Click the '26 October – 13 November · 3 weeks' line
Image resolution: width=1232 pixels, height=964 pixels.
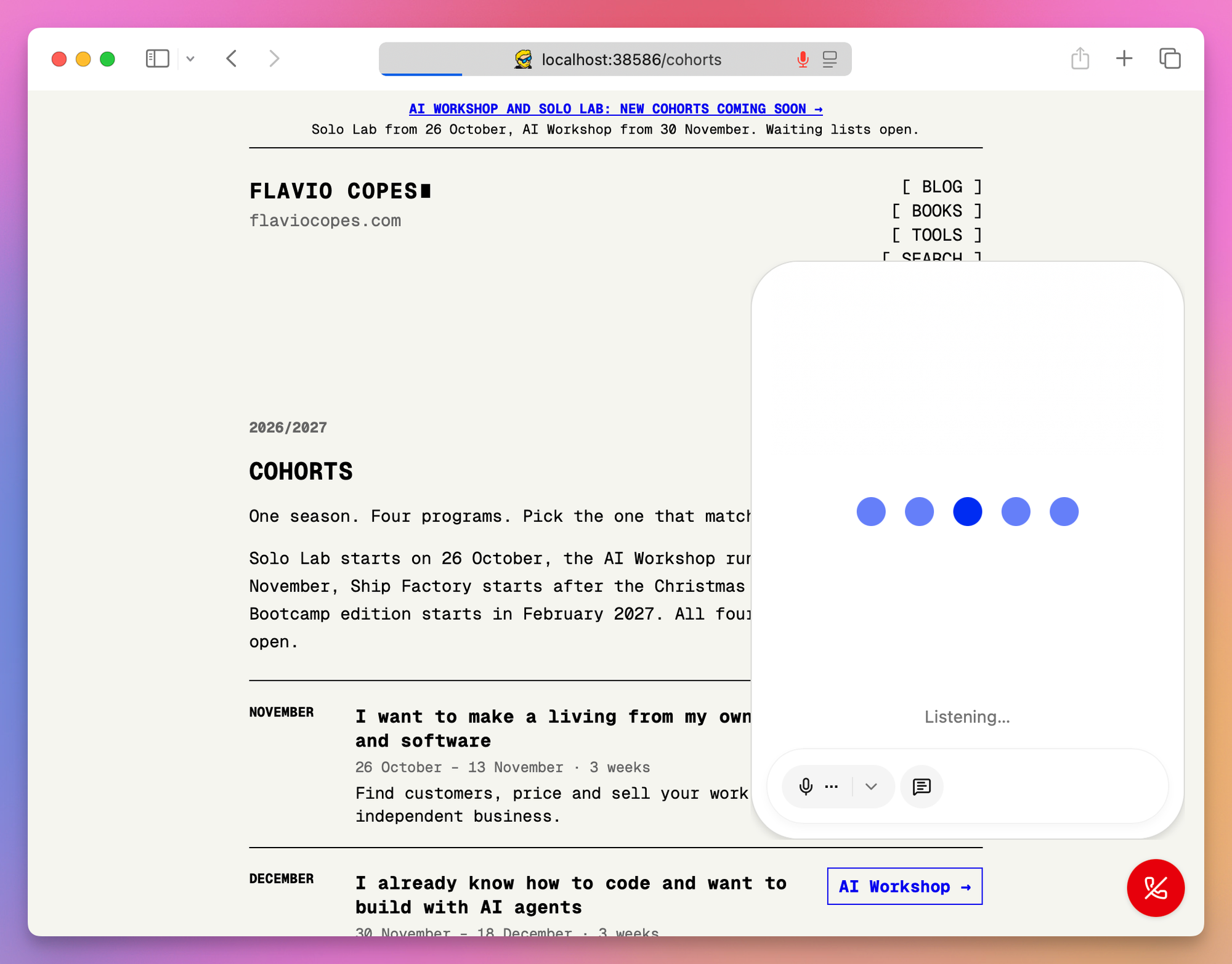(x=503, y=767)
